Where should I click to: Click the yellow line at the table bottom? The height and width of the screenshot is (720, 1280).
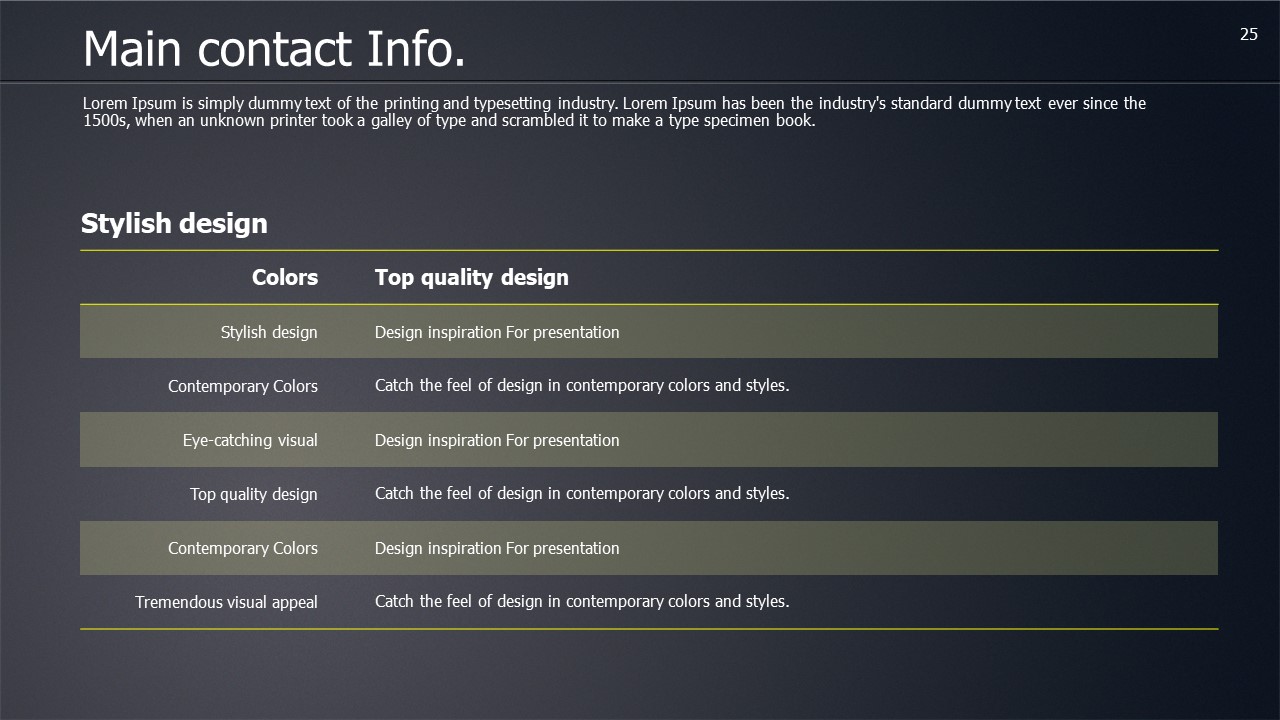pos(649,629)
